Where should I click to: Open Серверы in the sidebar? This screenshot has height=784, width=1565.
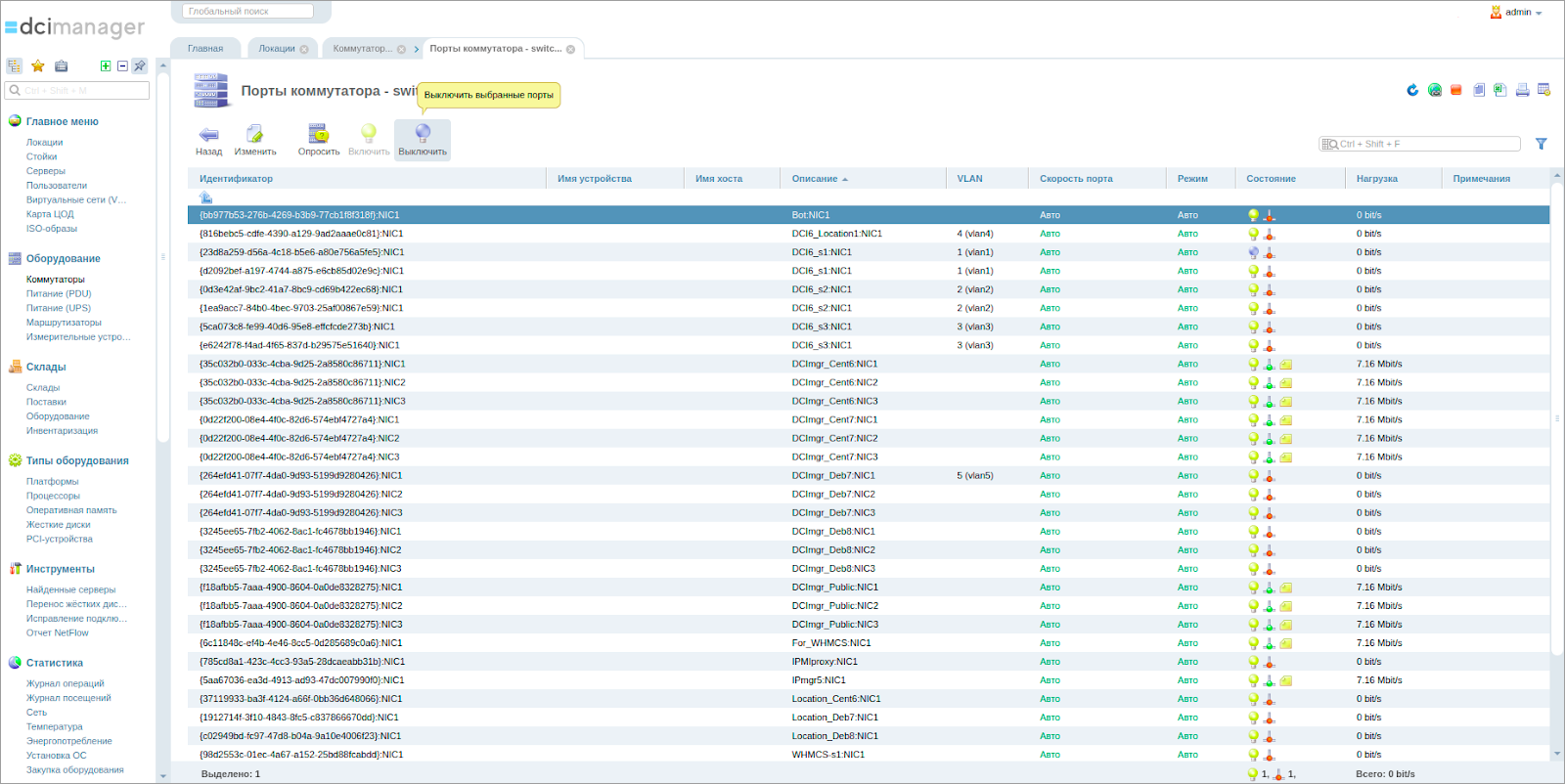click(46, 171)
